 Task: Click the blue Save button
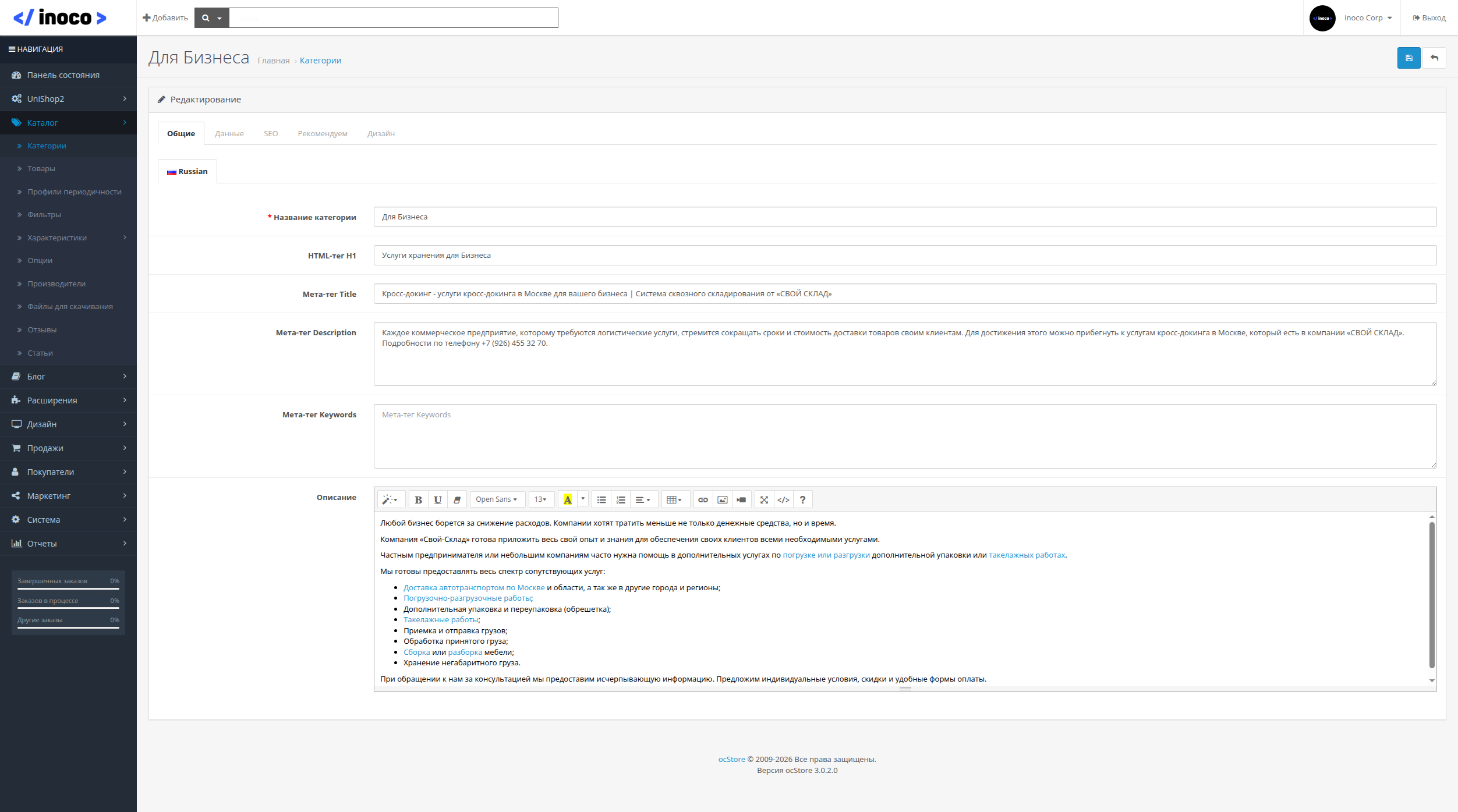point(1409,58)
